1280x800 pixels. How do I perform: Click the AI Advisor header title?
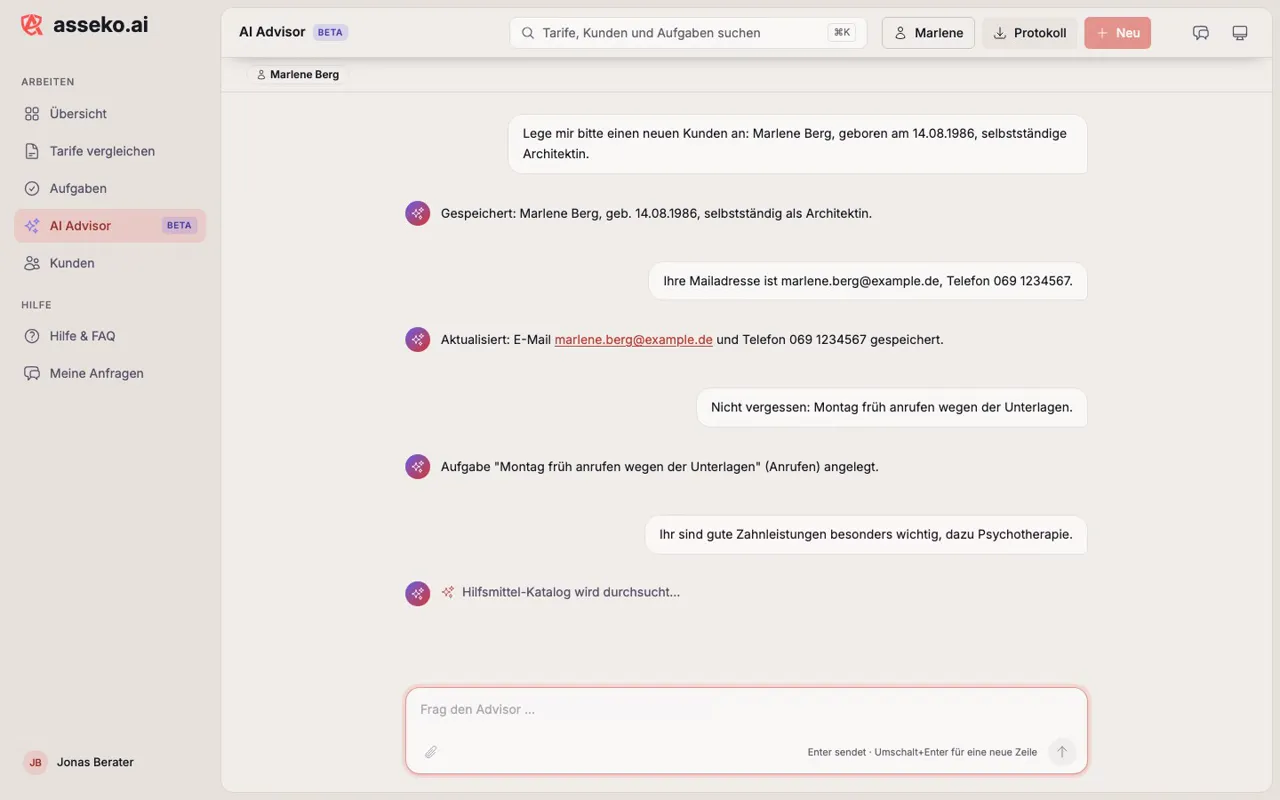[272, 32]
